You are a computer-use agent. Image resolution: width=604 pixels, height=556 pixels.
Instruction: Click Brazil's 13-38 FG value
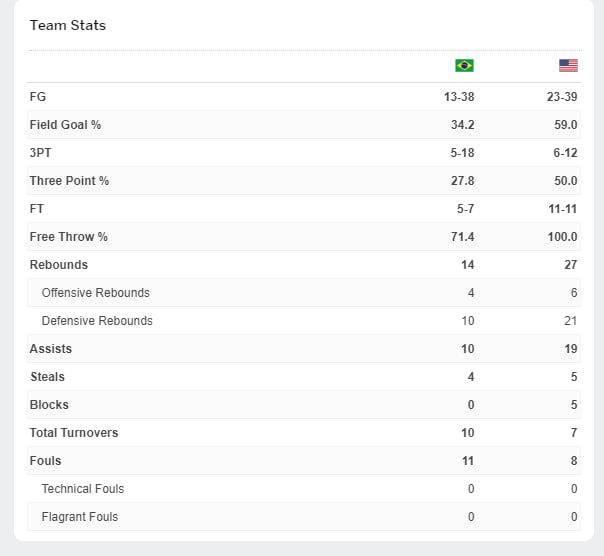[458, 97]
